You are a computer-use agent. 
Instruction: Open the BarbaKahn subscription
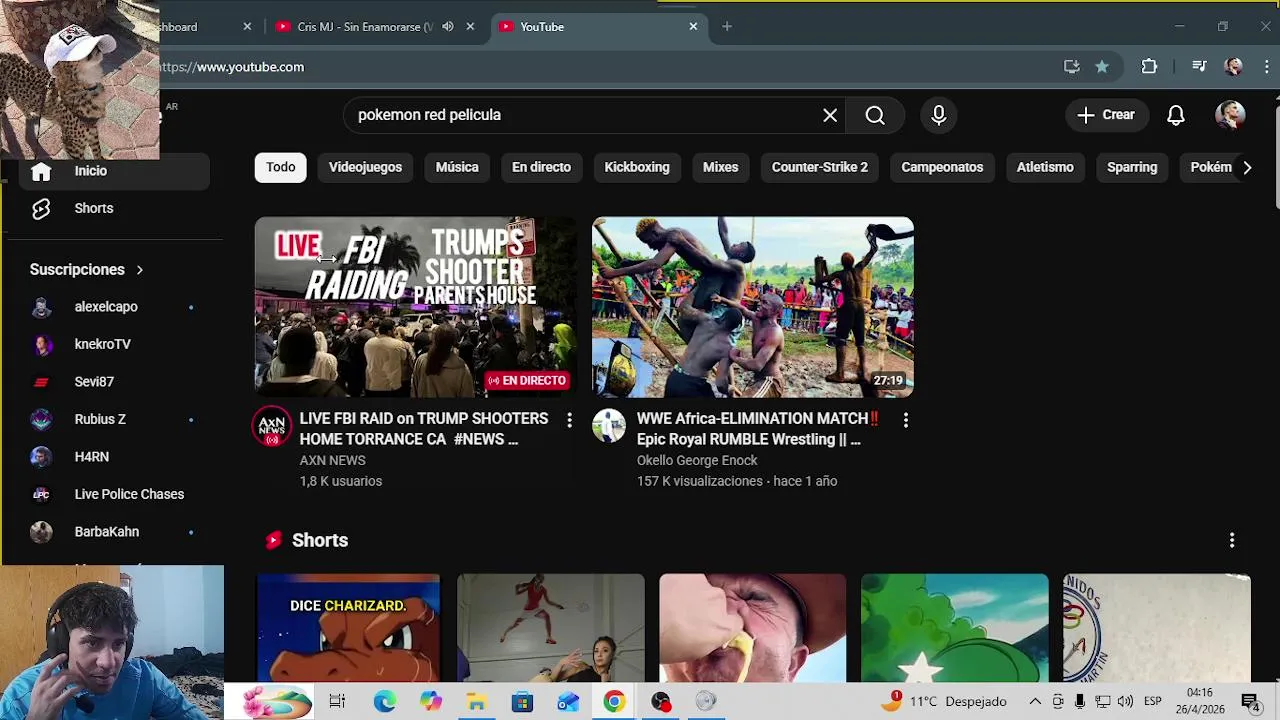[115, 532]
